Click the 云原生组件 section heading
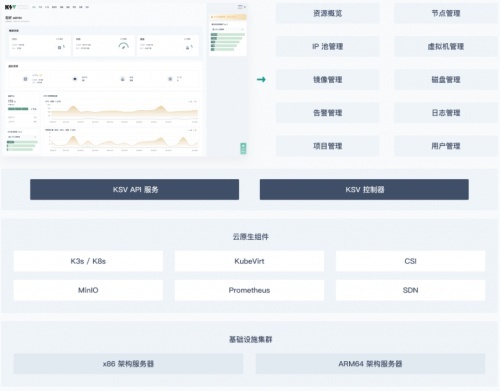This screenshot has width=500, height=391. point(250,237)
